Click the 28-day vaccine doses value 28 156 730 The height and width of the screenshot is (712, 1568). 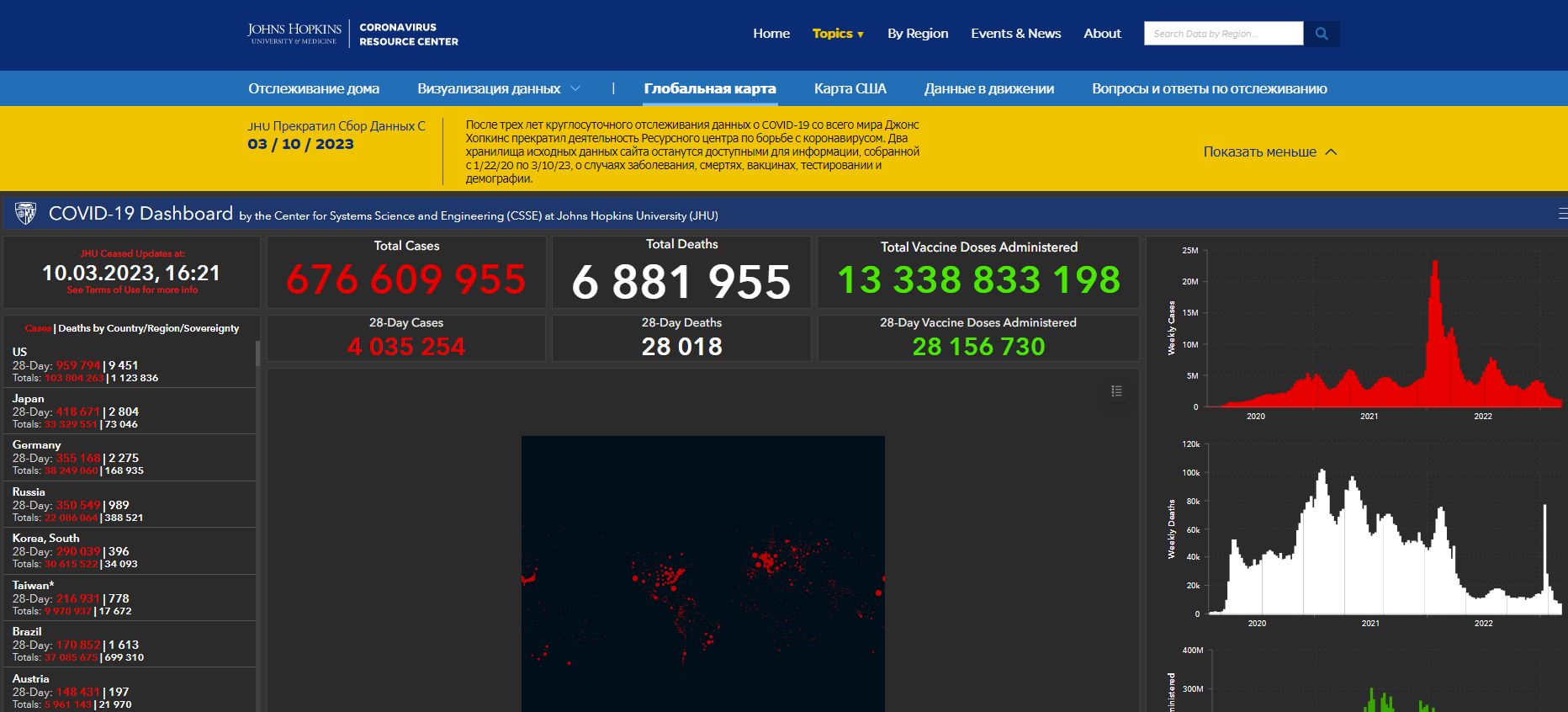(979, 347)
